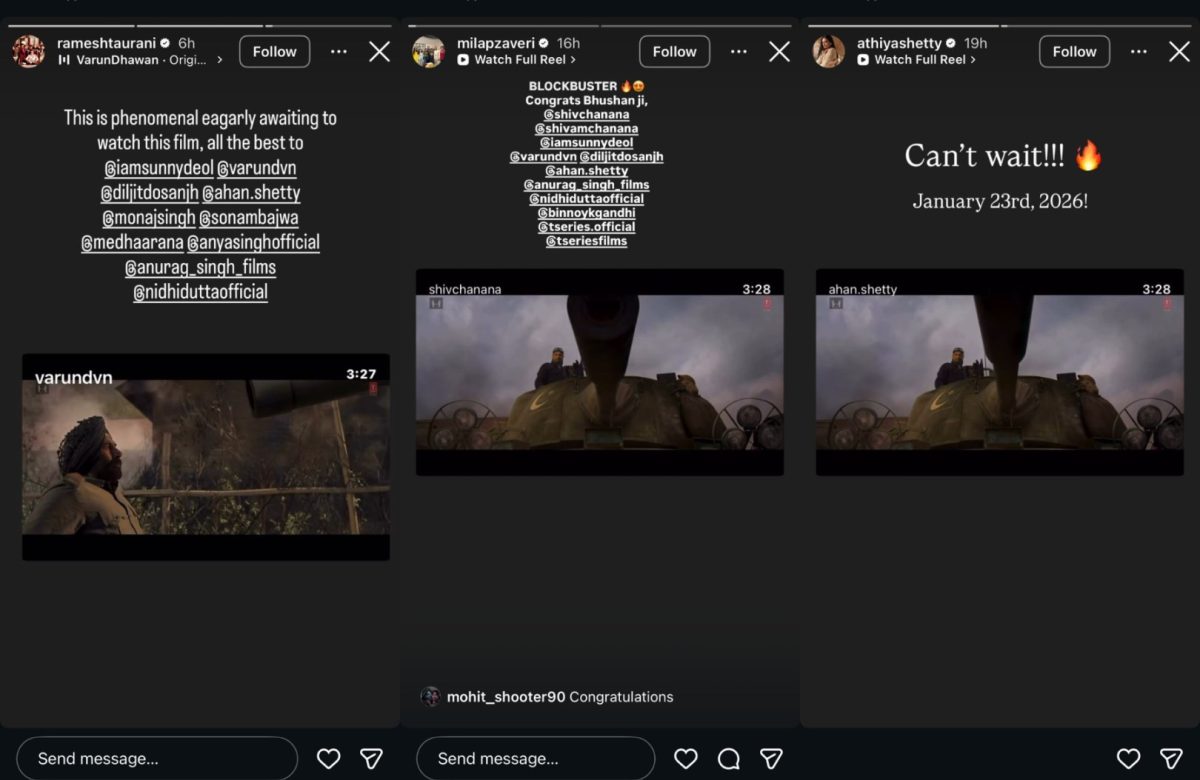Open more options on athiyashetty story
The image size is (1200, 780).
(1139, 52)
